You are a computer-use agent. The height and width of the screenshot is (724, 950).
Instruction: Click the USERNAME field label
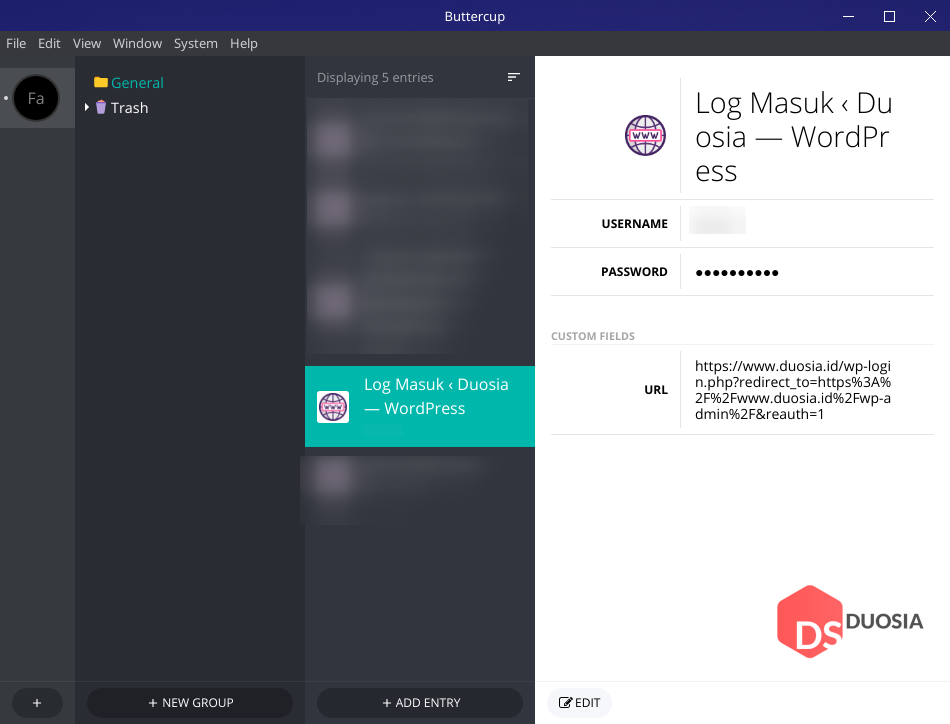[634, 224]
